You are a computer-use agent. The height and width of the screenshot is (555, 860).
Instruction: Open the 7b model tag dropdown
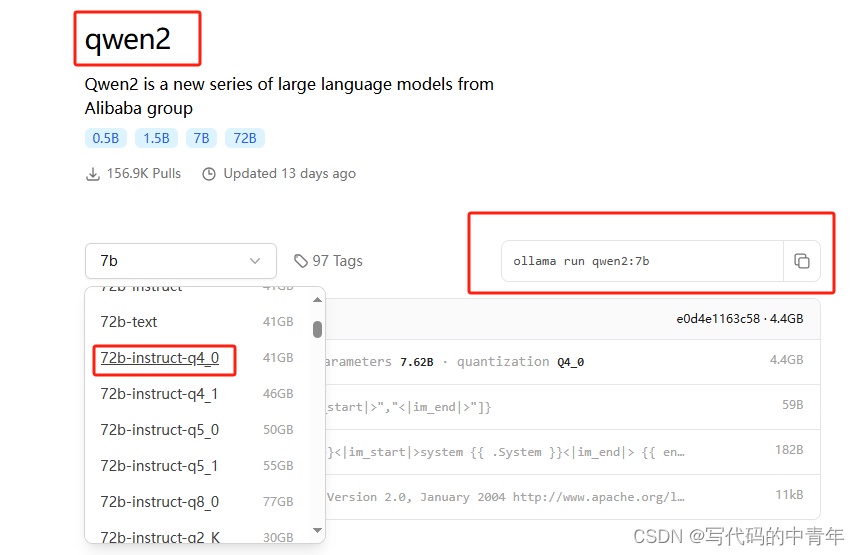(x=180, y=261)
